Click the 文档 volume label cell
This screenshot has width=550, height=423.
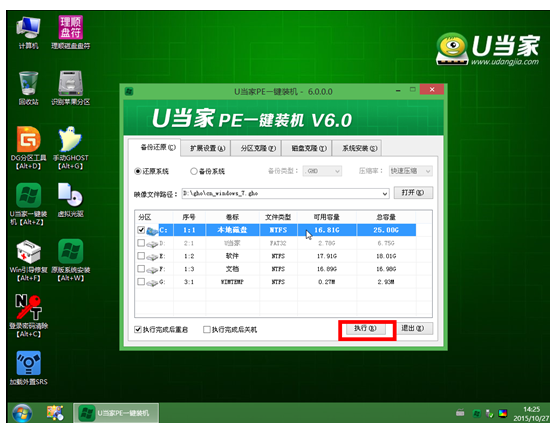click(x=232, y=269)
